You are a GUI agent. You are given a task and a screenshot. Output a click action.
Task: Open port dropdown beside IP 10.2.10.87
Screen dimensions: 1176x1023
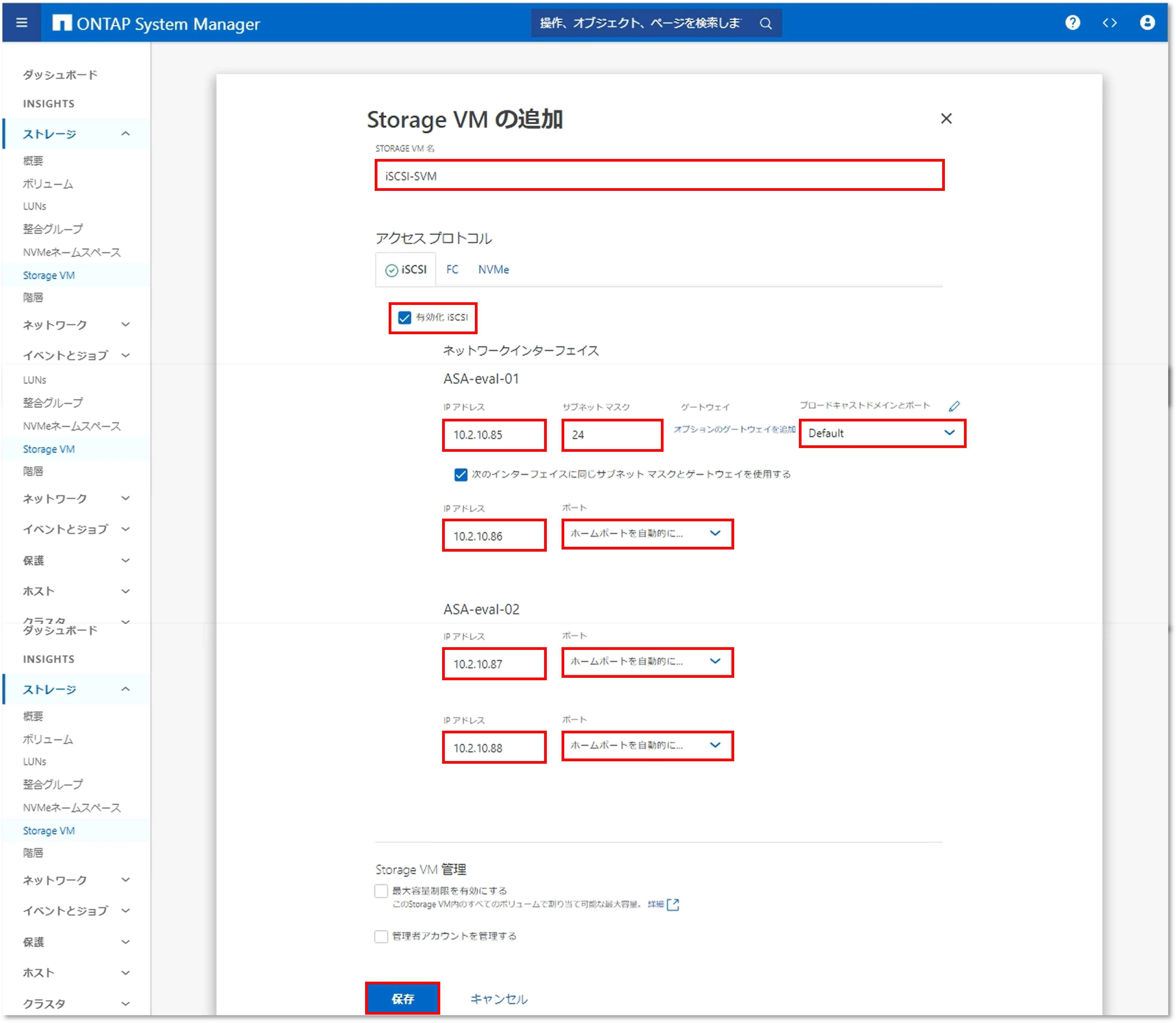coord(648,662)
